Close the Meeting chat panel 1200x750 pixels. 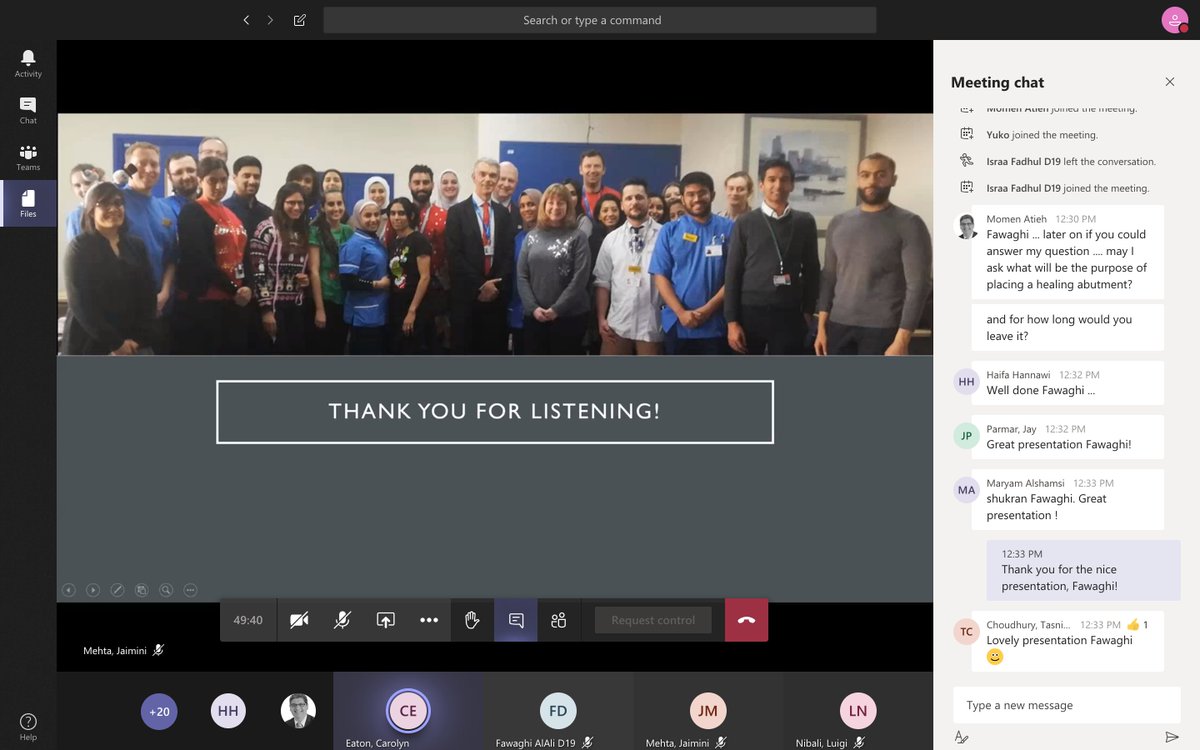pyautogui.click(x=1170, y=82)
